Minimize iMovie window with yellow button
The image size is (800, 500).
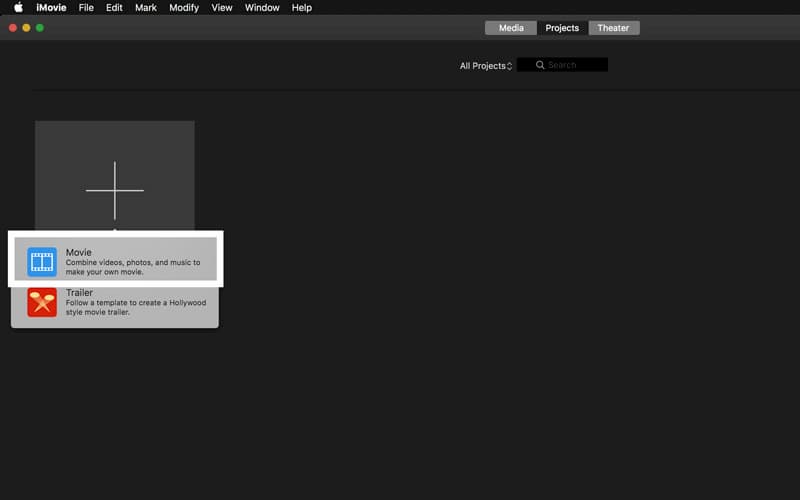(26, 28)
